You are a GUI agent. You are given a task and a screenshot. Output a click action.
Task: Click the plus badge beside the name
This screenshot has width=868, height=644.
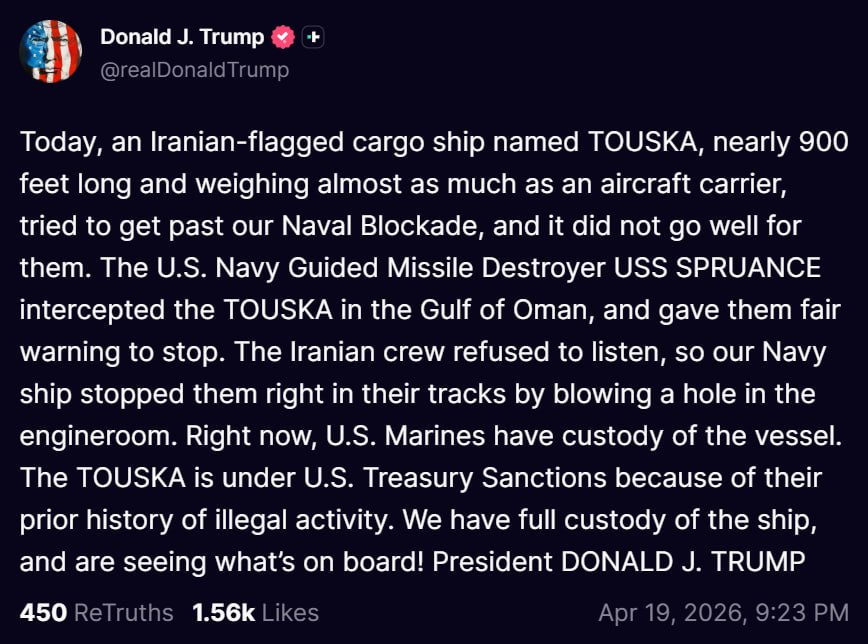click(x=314, y=38)
